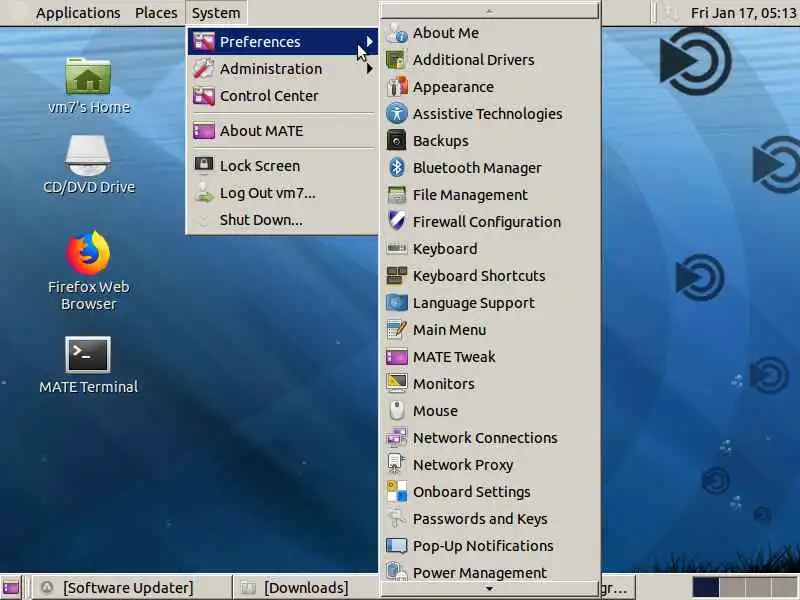Close the System menu in the panel
Screen dimensions: 800x600
pos(216,13)
